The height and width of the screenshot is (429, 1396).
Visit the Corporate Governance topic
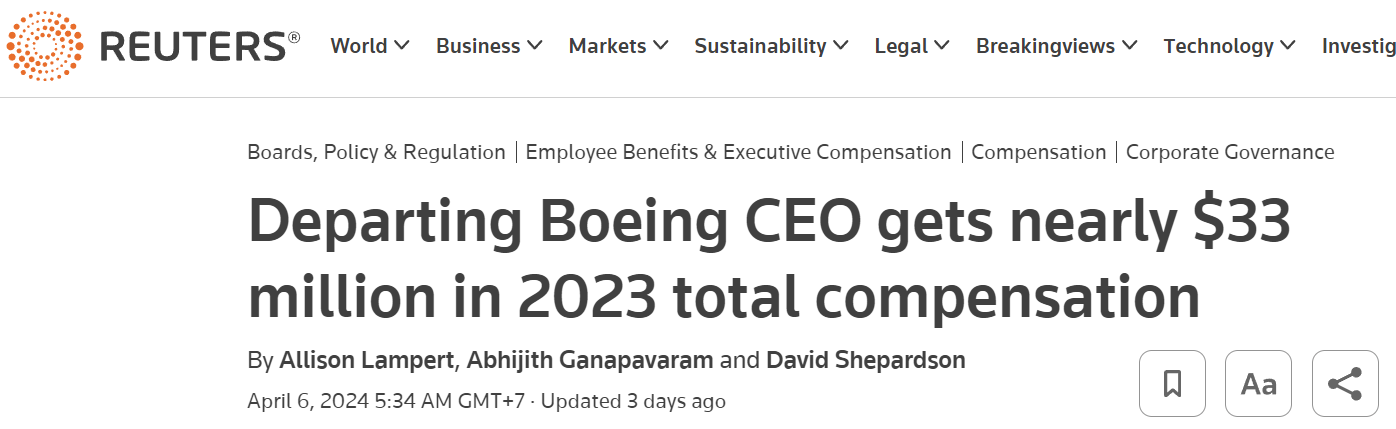pos(1230,152)
